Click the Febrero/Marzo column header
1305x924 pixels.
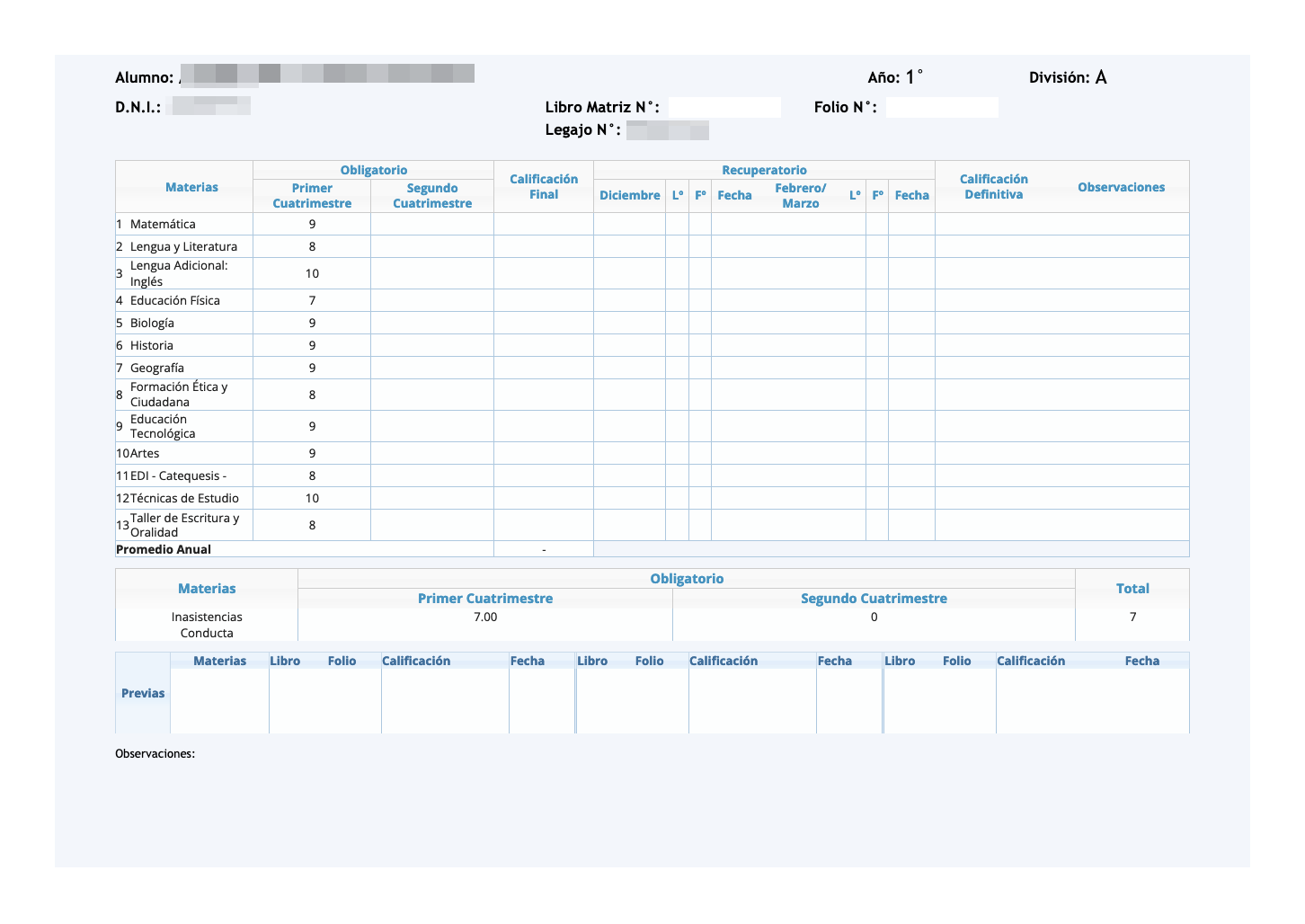[x=800, y=196]
